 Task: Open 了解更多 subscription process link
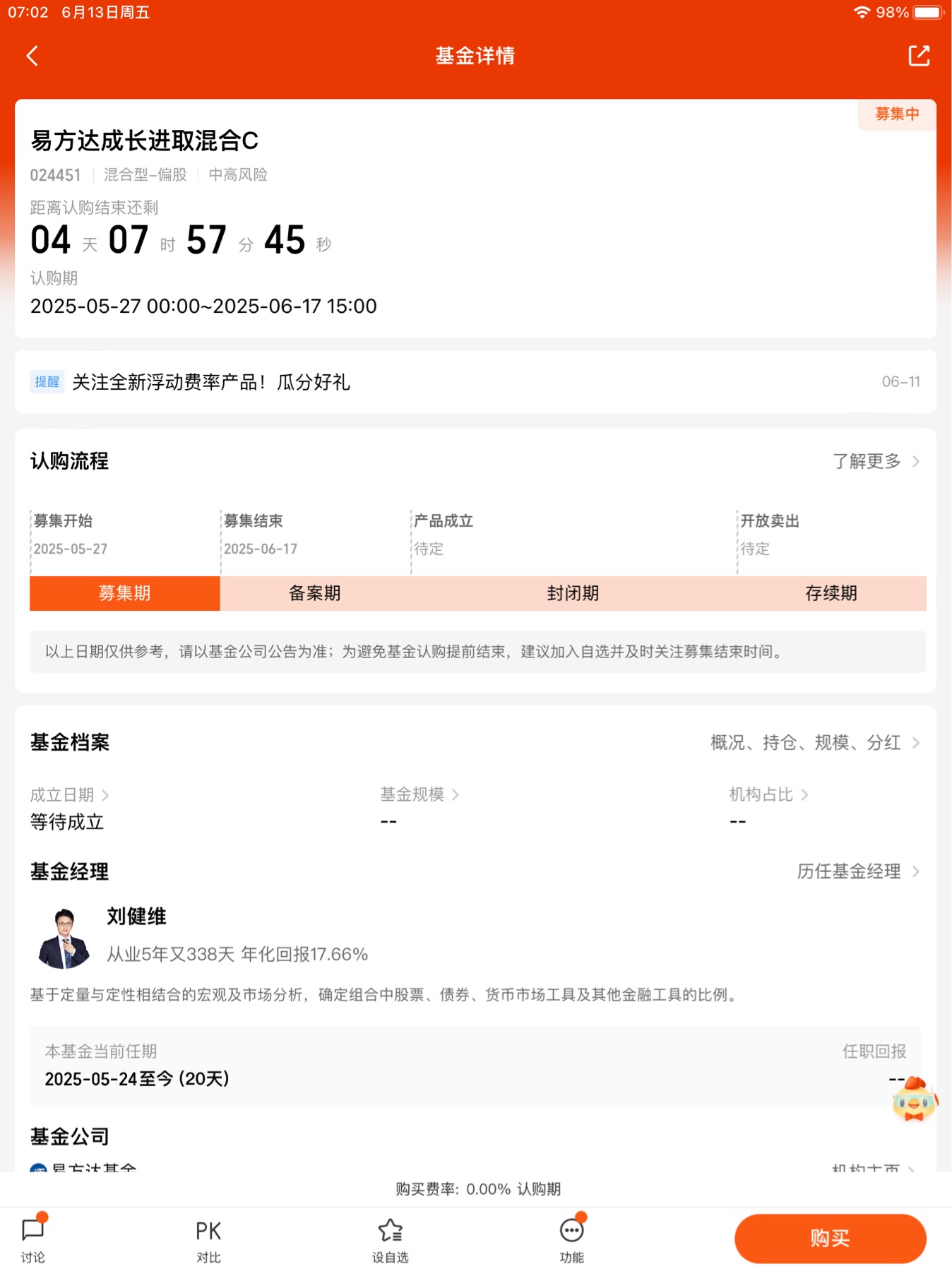point(876,461)
